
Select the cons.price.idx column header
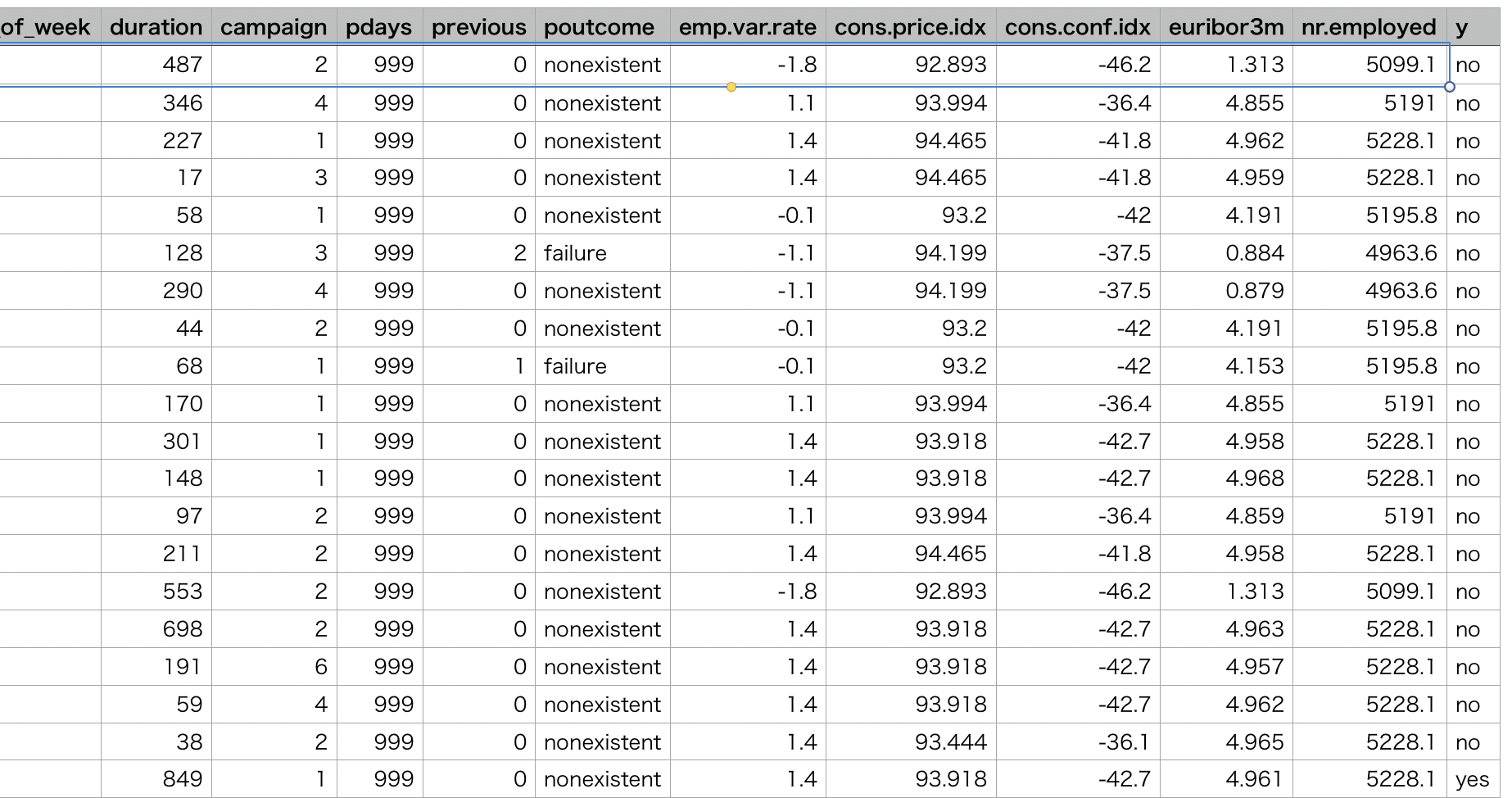(x=911, y=27)
